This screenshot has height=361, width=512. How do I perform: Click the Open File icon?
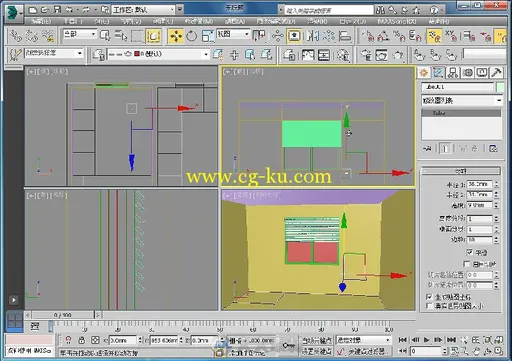pos(45,10)
